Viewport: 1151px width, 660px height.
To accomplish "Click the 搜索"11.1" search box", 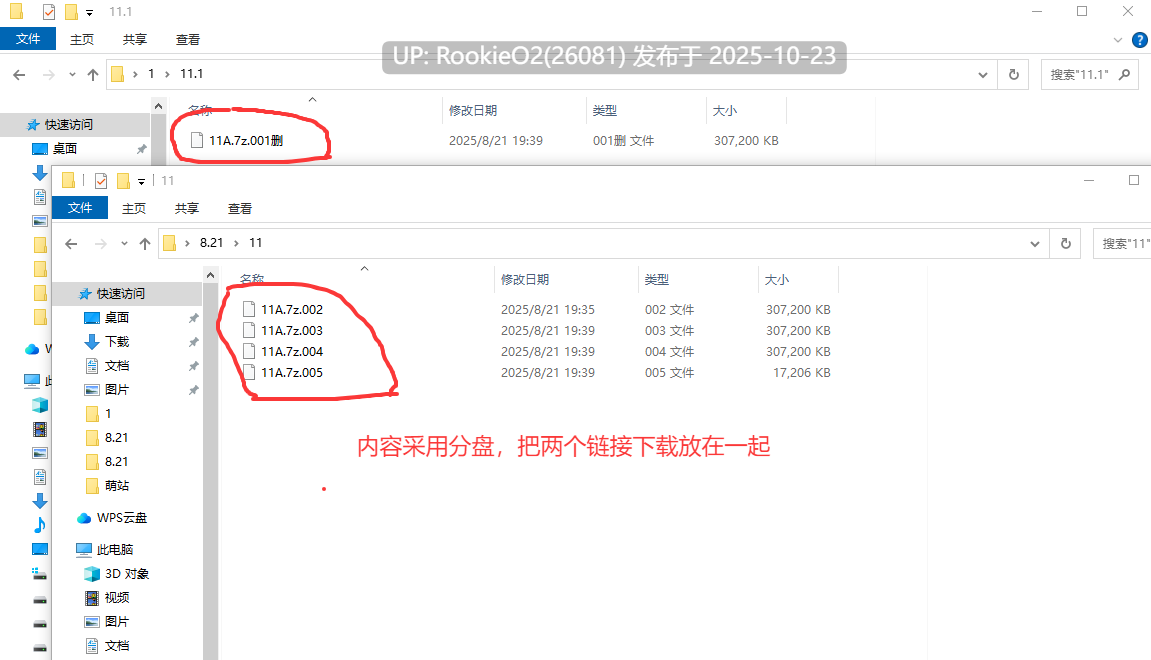I will pos(1089,74).
